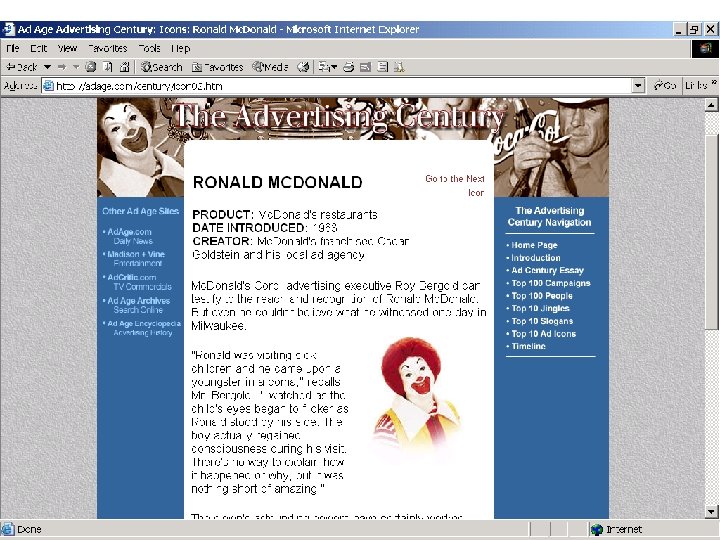The image size is (720, 540).
Task: Expand the address bar dropdown
Action: [x=638, y=86]
